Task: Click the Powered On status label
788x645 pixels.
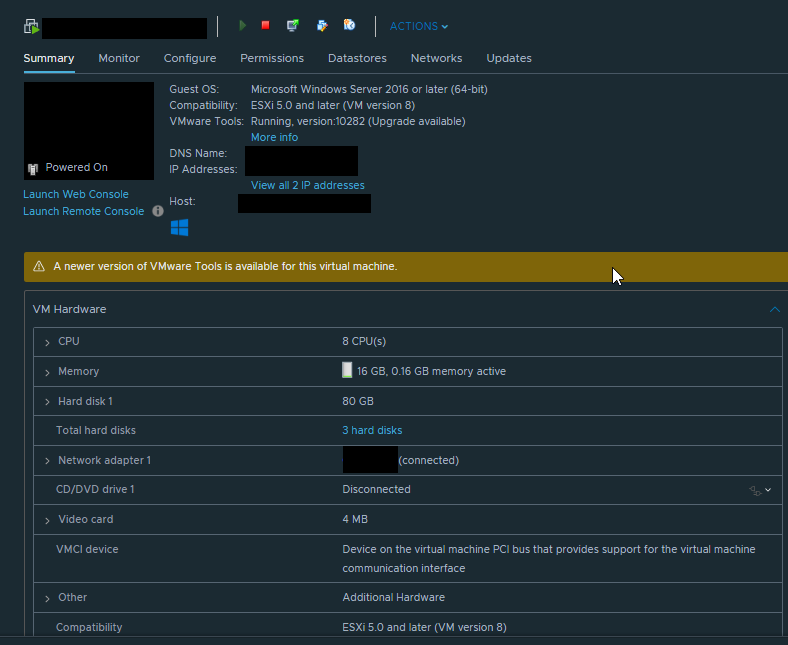Action: 76,167
